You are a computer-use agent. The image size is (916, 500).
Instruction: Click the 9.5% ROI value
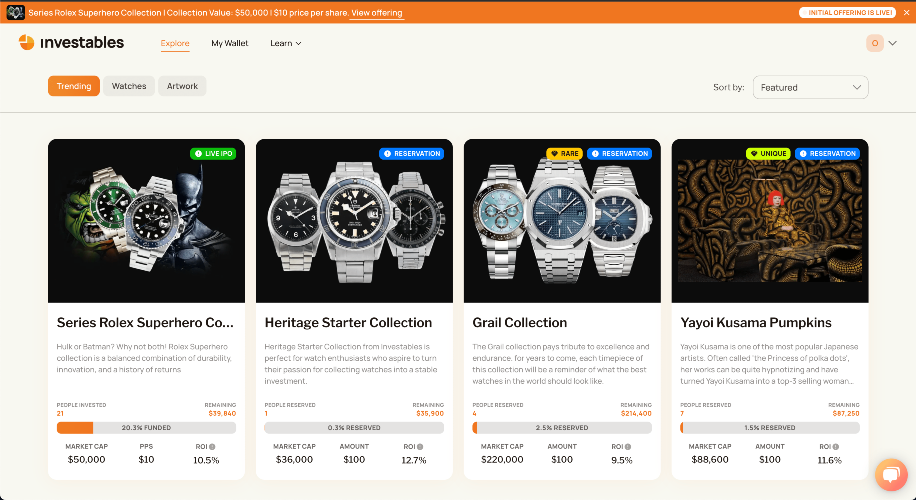tap(622, 460)
